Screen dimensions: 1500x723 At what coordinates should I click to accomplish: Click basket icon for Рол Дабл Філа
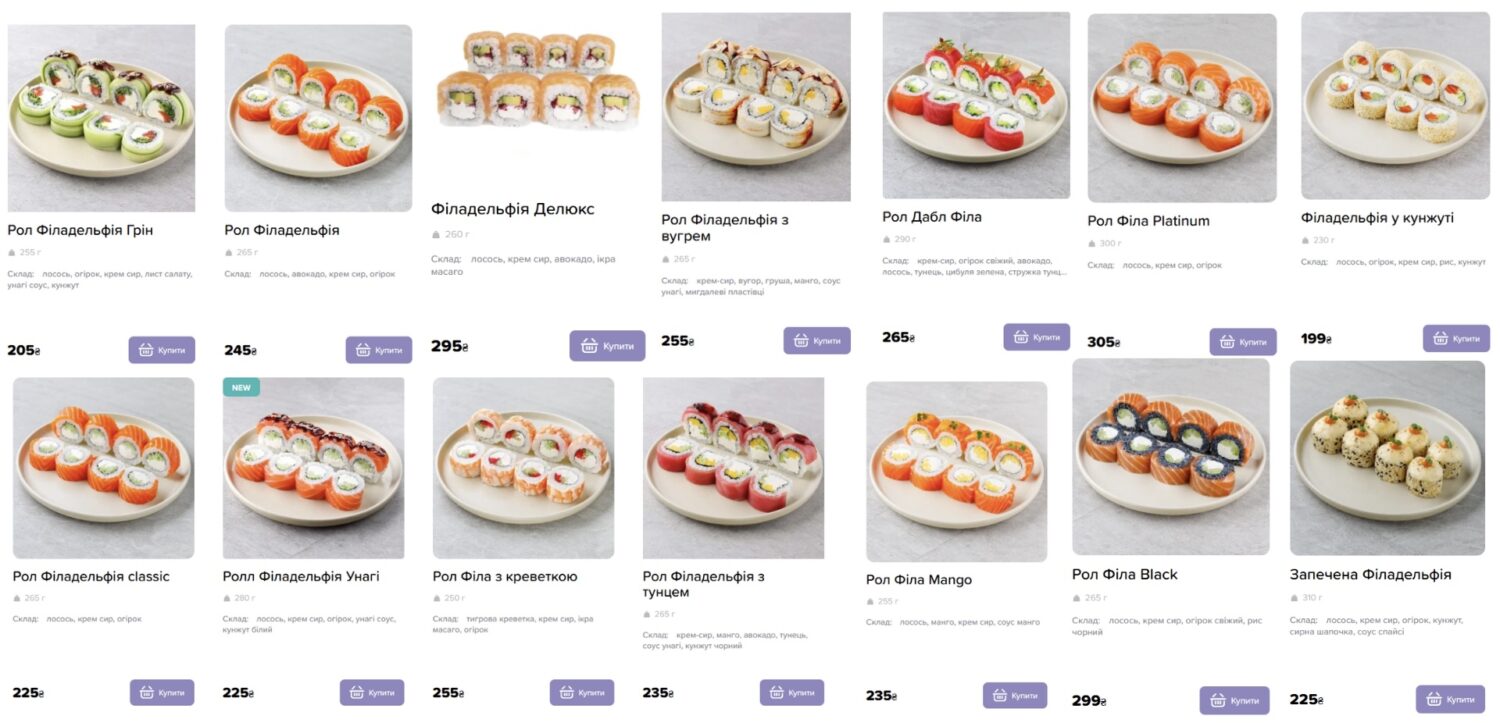point(1021,337)
